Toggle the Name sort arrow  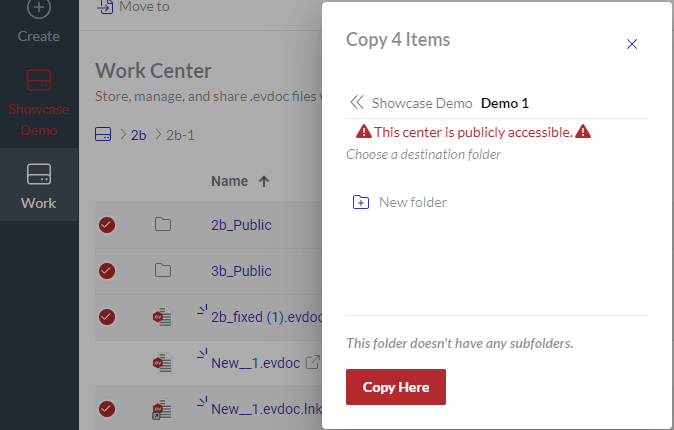pyautogui.click(x=263, y=181)
